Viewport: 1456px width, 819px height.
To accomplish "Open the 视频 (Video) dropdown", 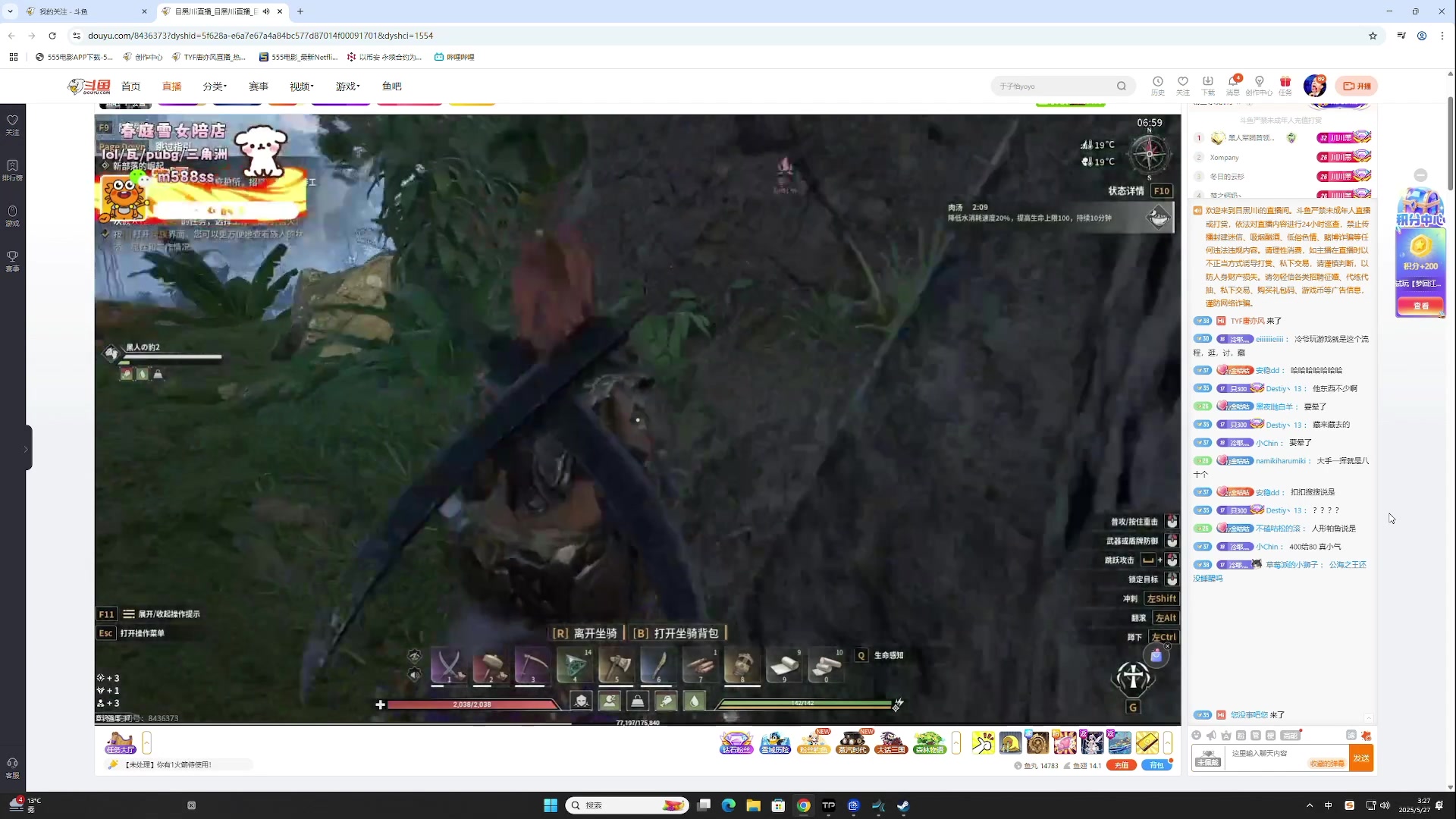I will (301, 86).
